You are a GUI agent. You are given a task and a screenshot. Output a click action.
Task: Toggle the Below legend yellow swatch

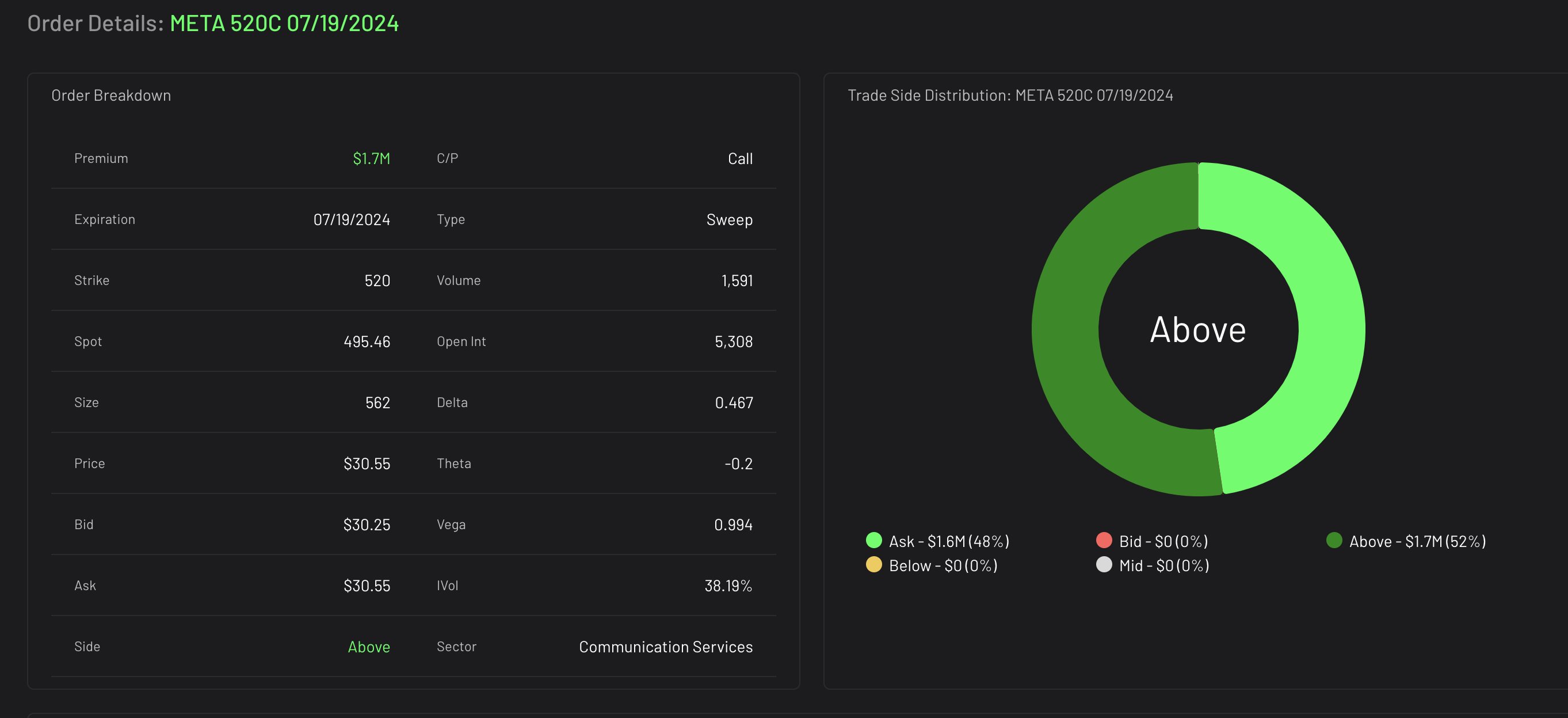click(873, 564)
